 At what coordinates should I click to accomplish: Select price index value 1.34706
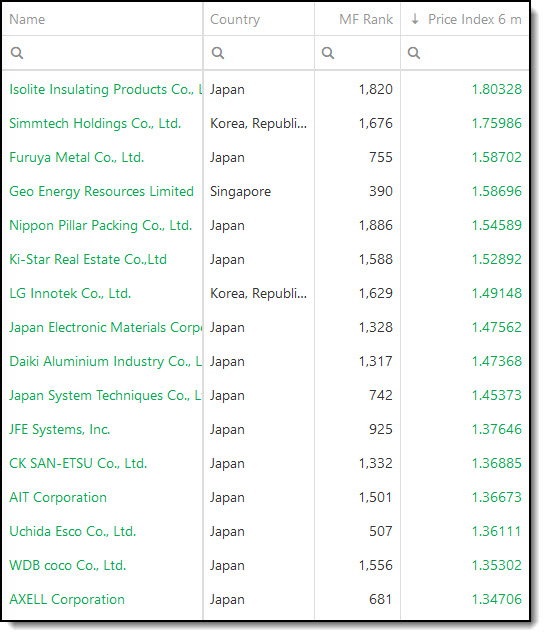[x=497, y=600]
